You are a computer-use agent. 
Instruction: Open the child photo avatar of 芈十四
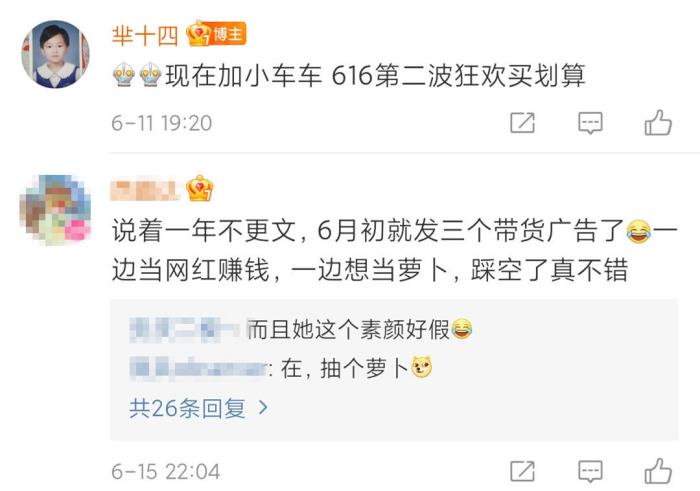click(55, 54)
